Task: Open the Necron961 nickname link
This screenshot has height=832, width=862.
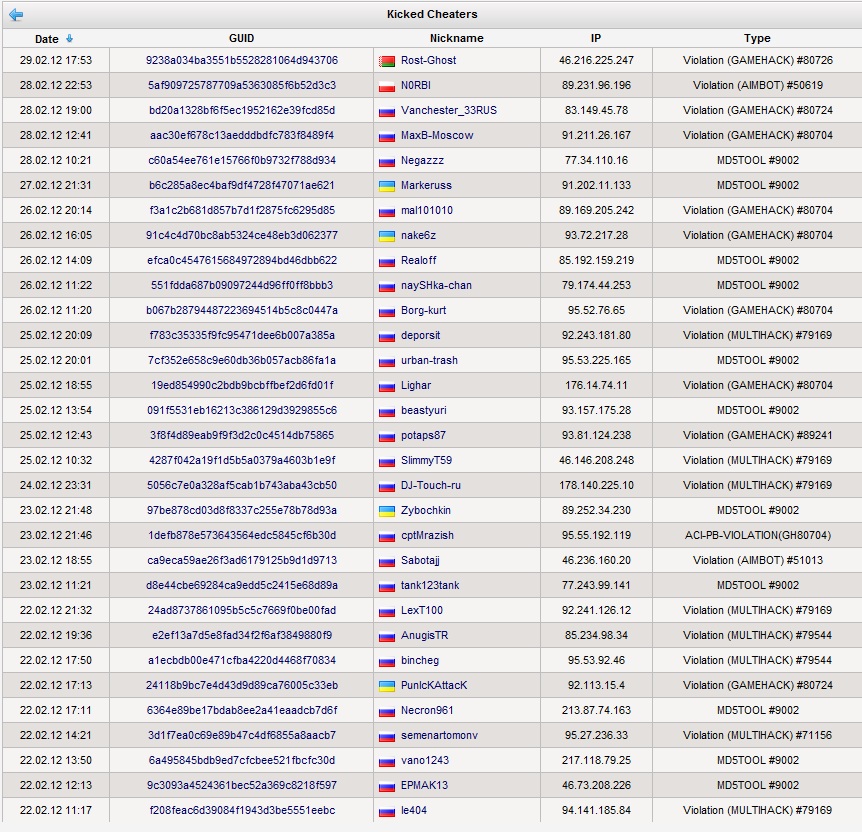Action: pyautogui.click(x=427, y=710)
